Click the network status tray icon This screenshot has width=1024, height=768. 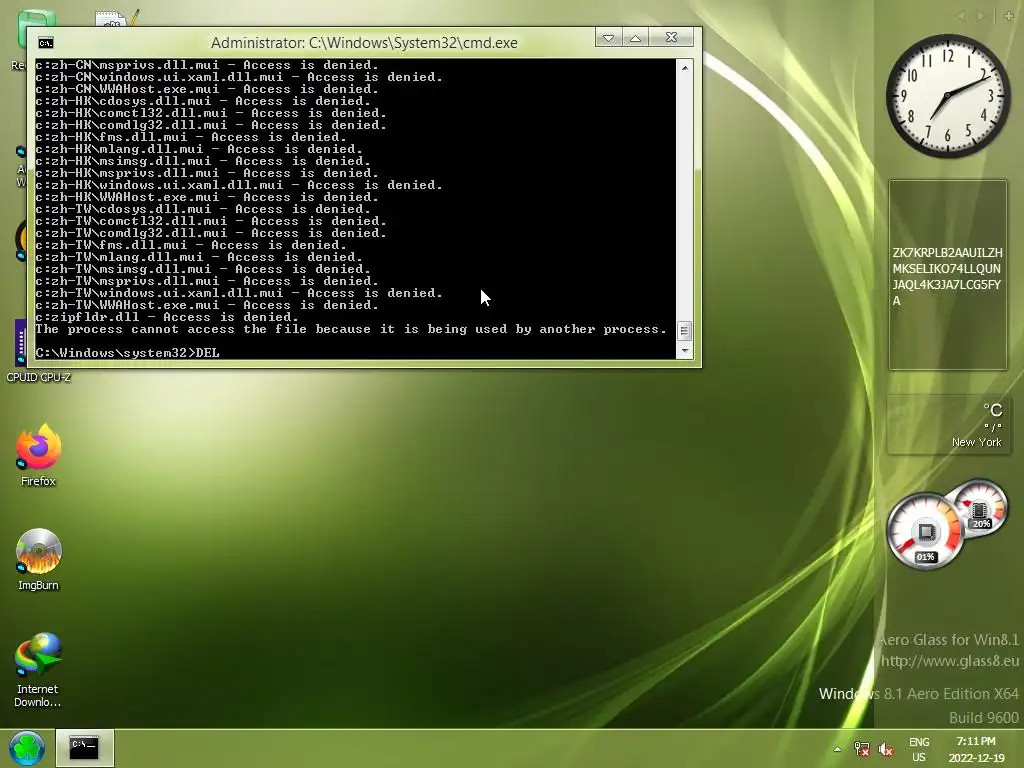pos(861,749)
